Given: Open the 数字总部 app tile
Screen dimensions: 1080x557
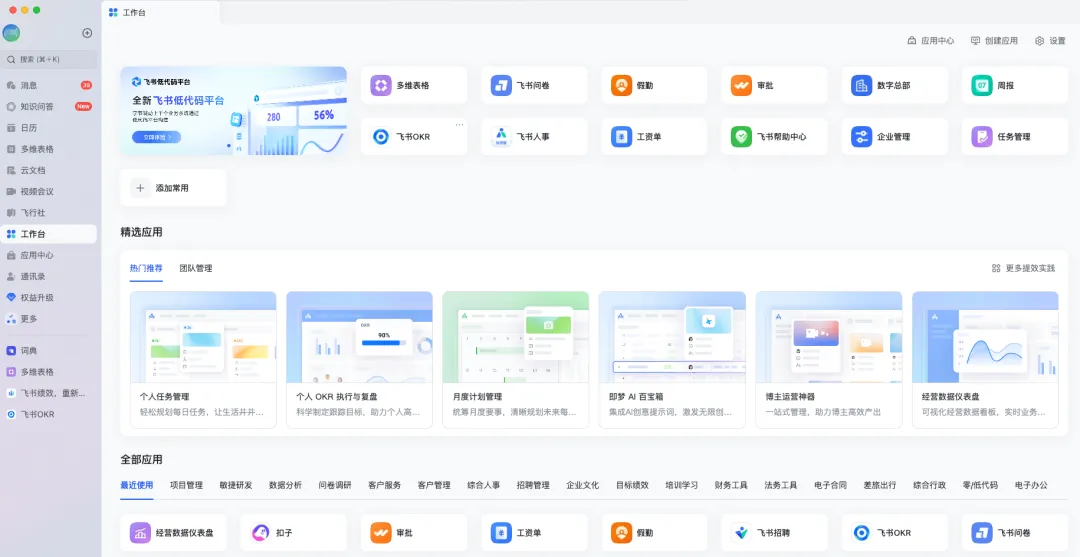Looking at the screenshot, I should (895, 85).
